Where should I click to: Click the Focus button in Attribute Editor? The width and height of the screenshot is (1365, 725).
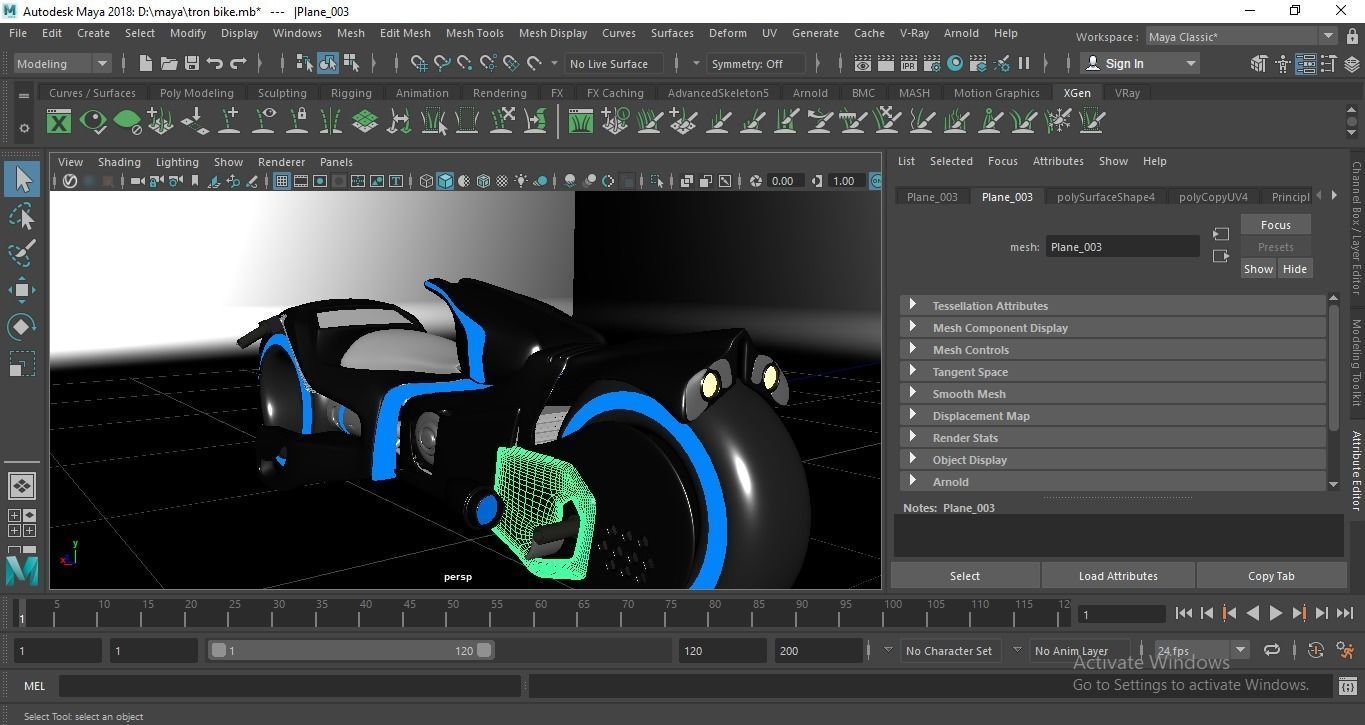tap(1275, 225)
